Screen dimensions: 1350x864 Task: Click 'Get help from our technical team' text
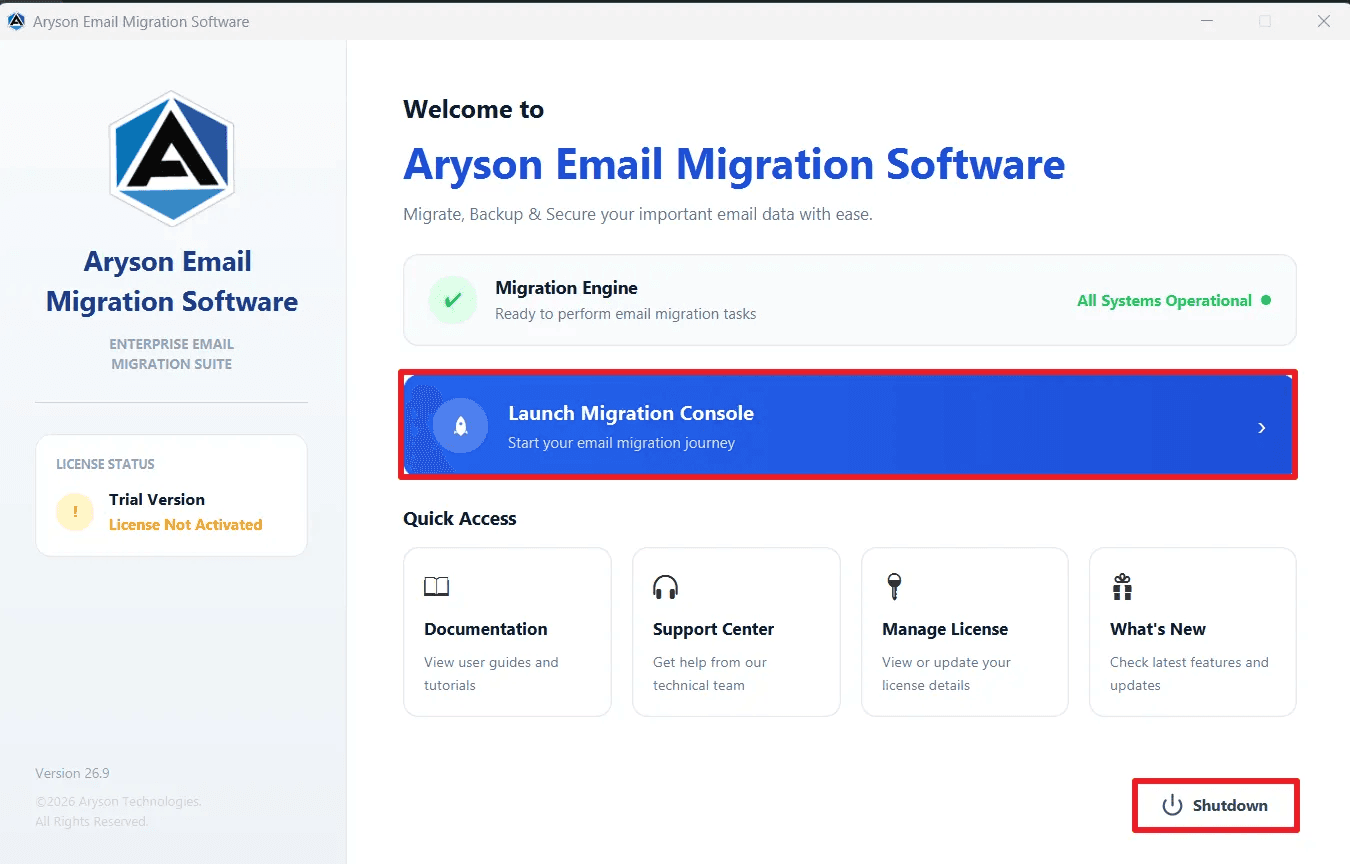tap(710, 674)
